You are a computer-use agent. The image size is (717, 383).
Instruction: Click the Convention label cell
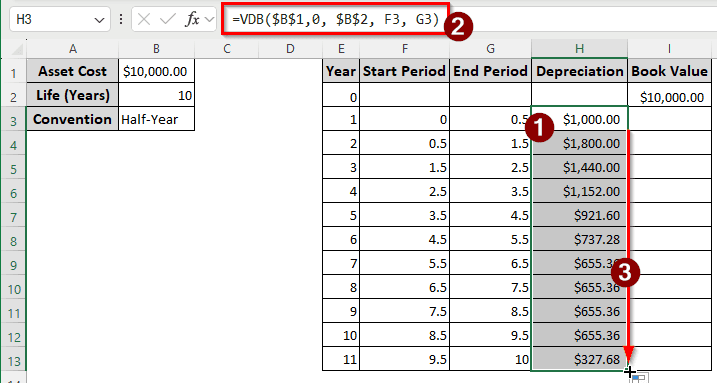(72, 119)
